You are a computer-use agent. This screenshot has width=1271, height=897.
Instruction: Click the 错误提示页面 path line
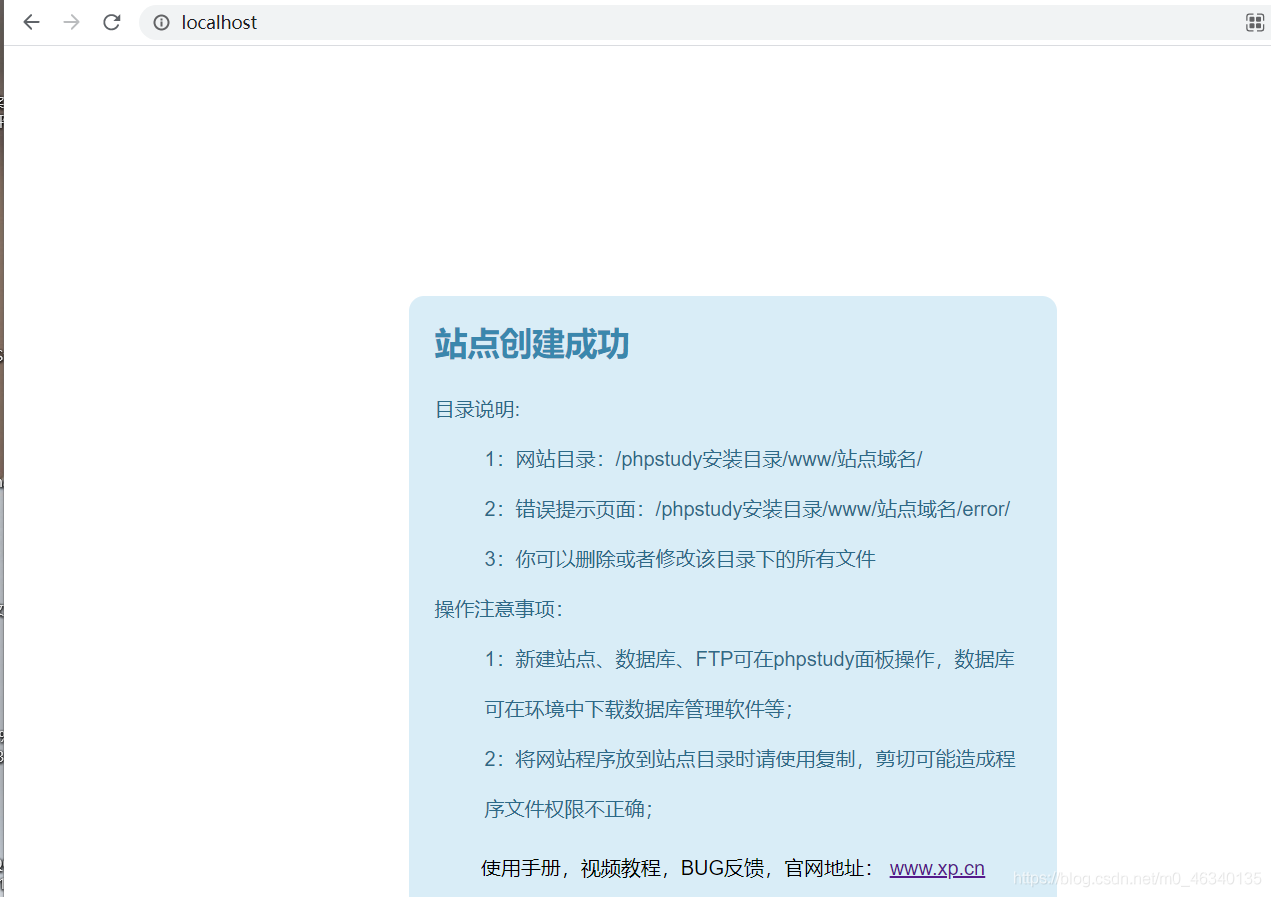(747, 509)
